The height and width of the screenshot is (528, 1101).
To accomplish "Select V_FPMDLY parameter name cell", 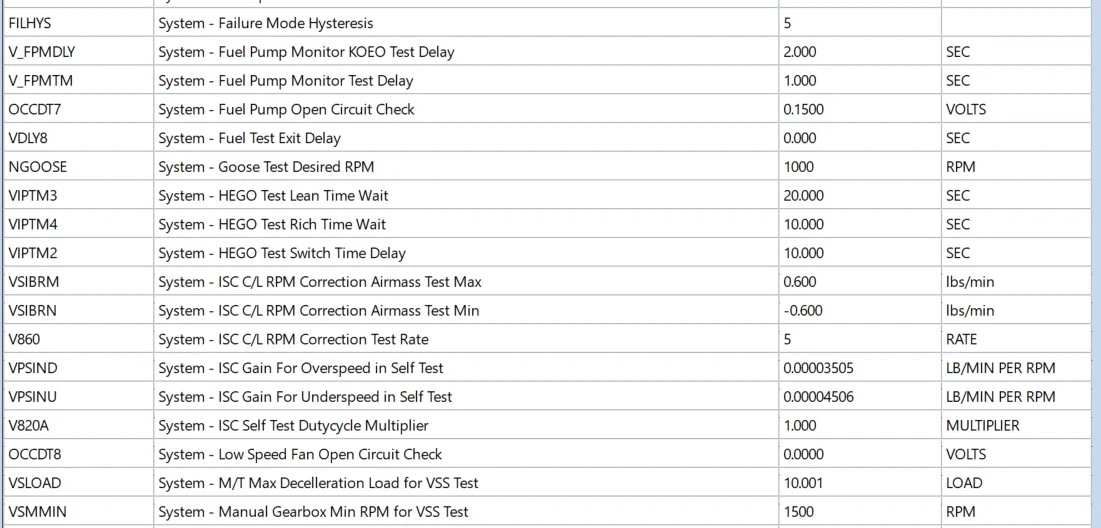I will click(x=79, y=52).
